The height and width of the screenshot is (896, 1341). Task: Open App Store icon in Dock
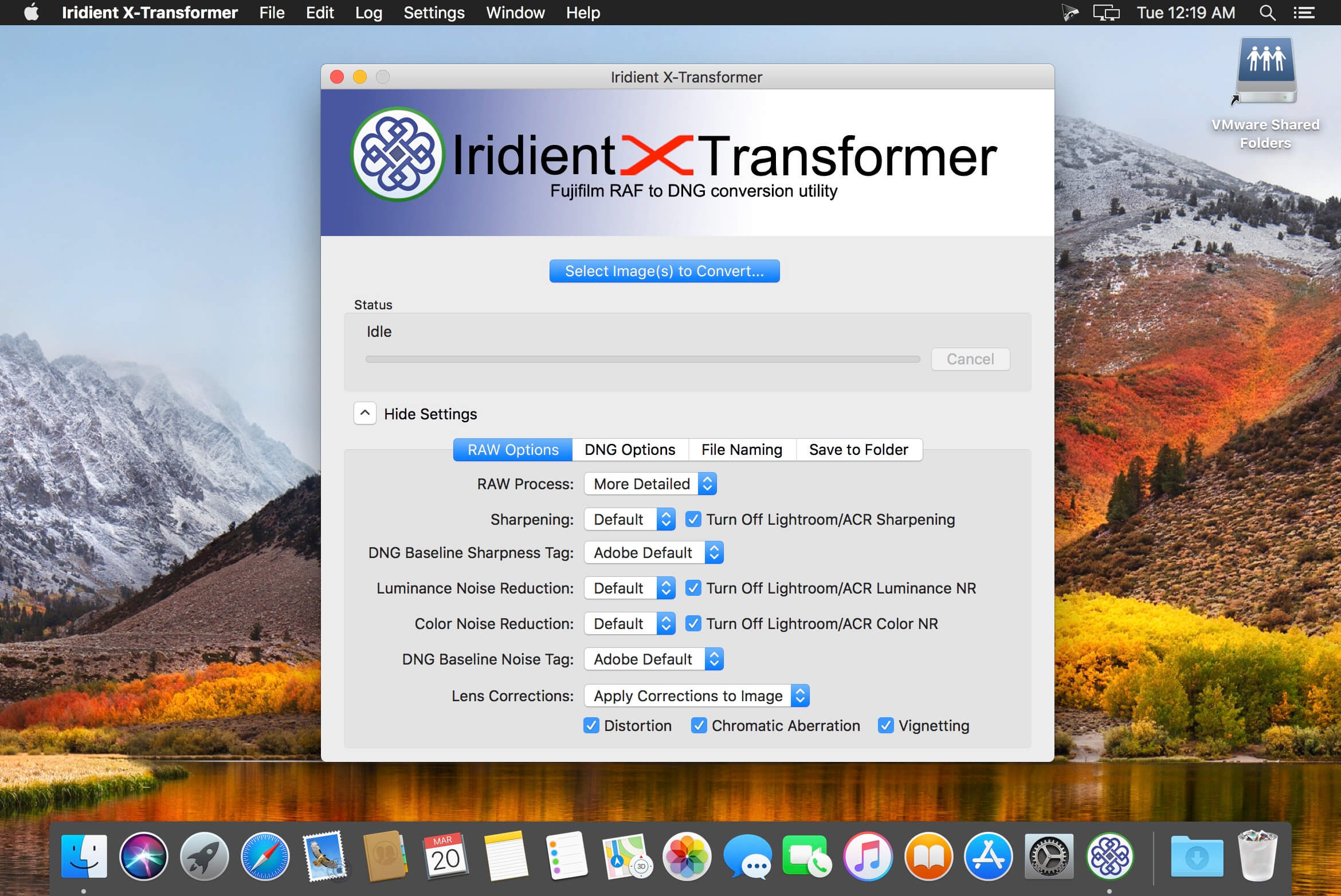(x=989, y=856)
